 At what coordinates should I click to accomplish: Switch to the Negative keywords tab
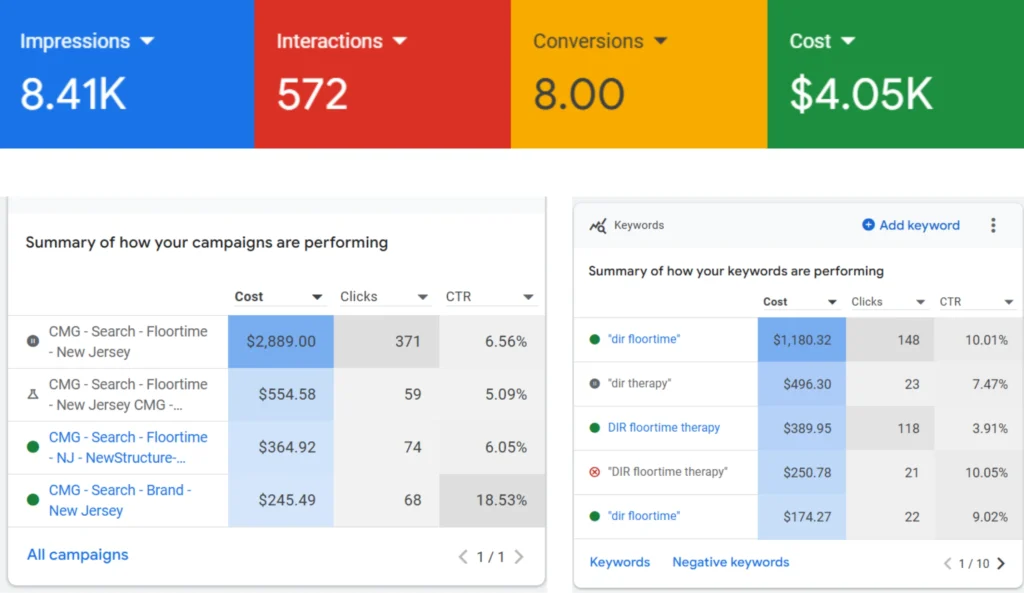click(730, 562)
